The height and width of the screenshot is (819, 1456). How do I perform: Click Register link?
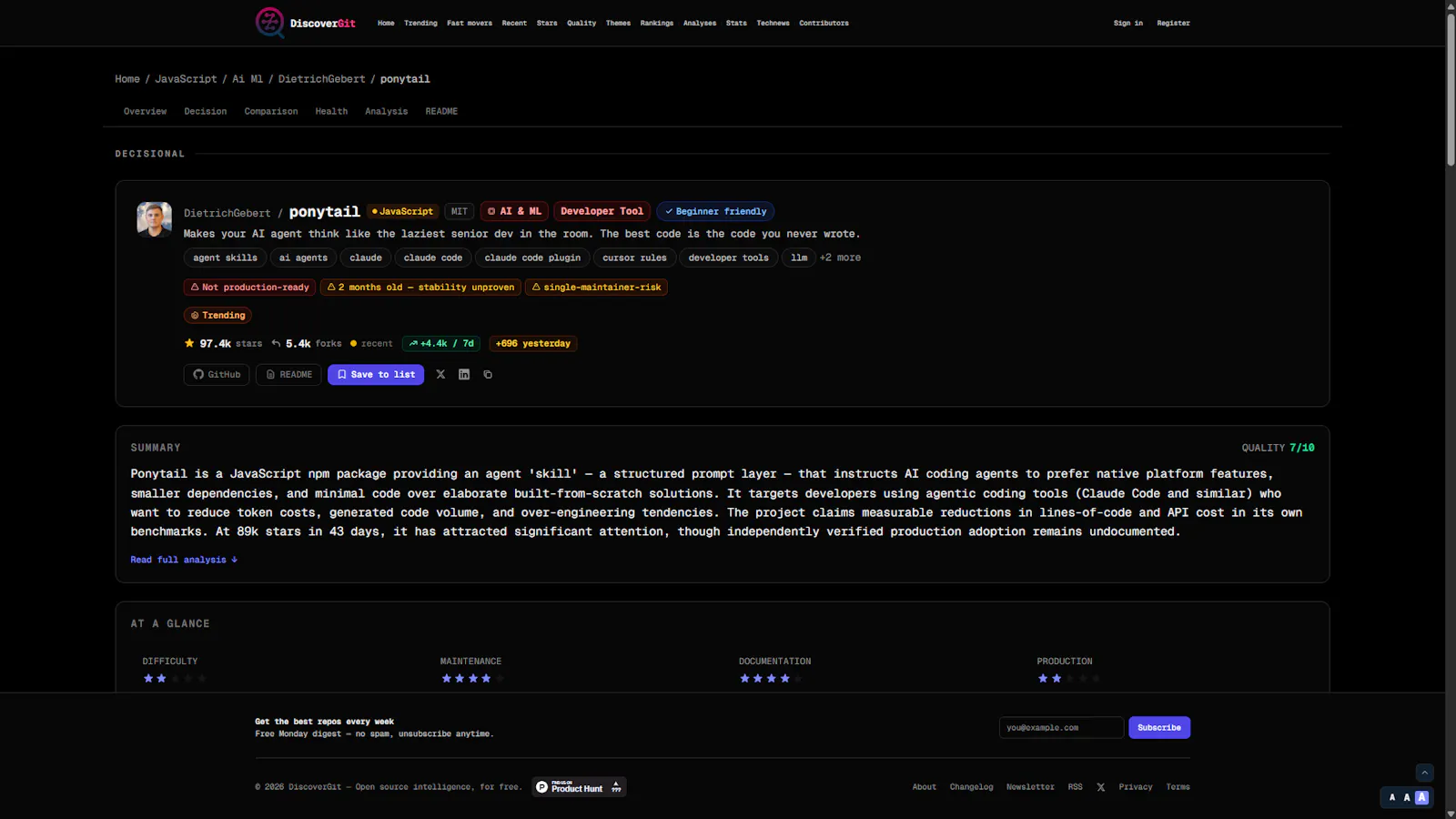(1173, 23)
